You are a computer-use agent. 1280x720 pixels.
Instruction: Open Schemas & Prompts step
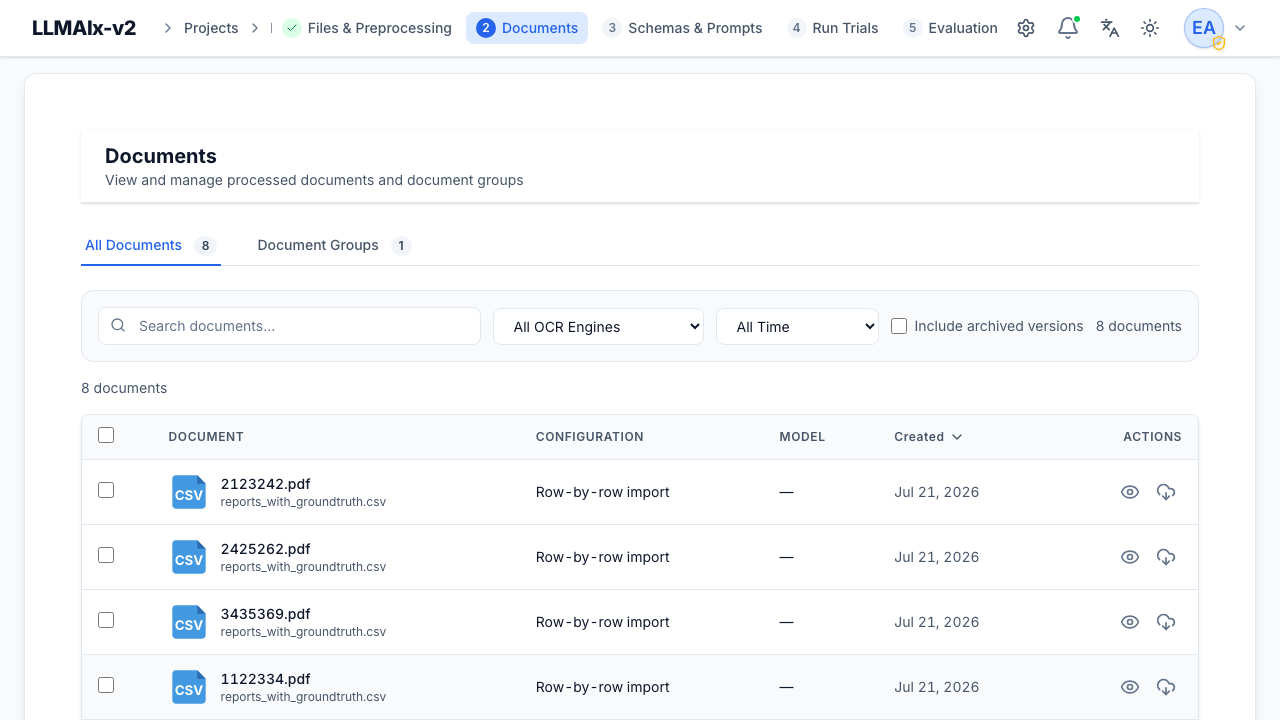tap(683, 28)
